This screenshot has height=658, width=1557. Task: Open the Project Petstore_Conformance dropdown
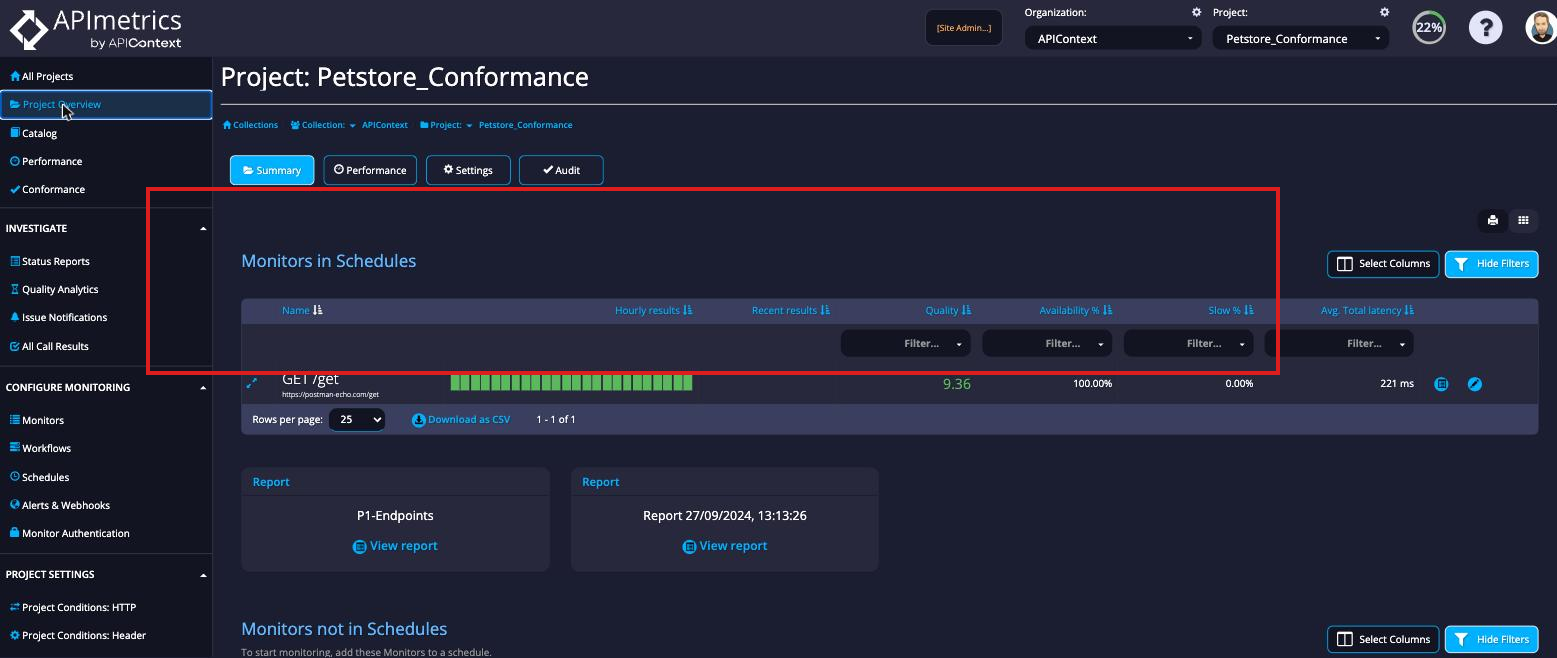pyautogui.click(x=1301, y=38)
